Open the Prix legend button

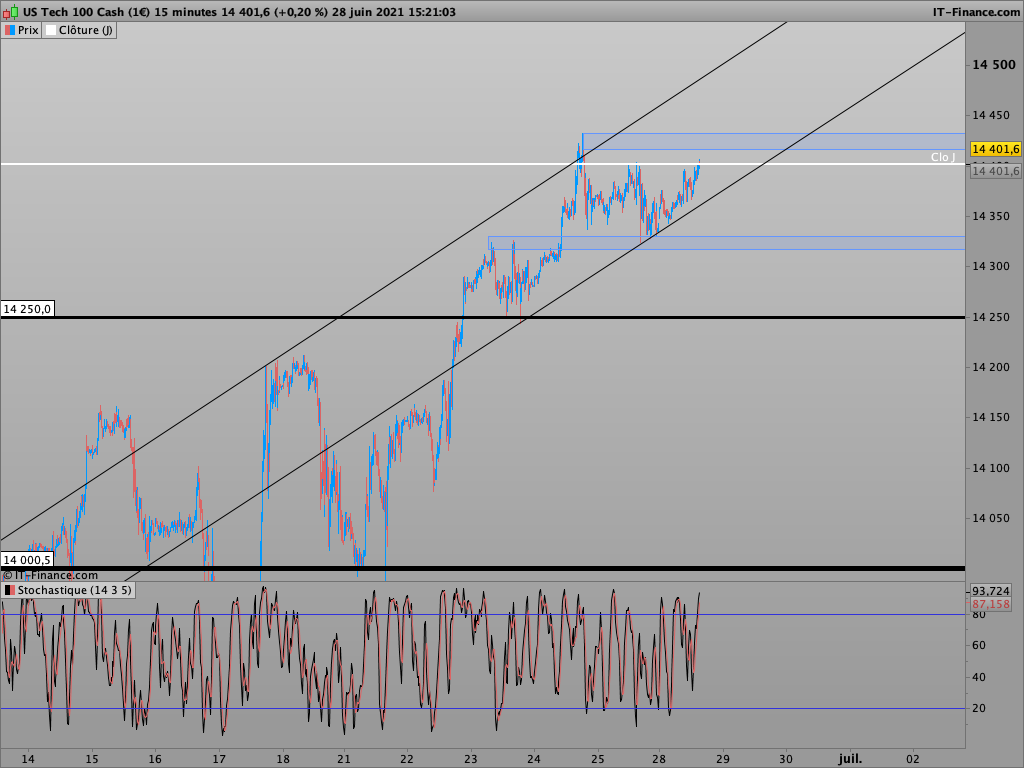[x=22, y=30]
